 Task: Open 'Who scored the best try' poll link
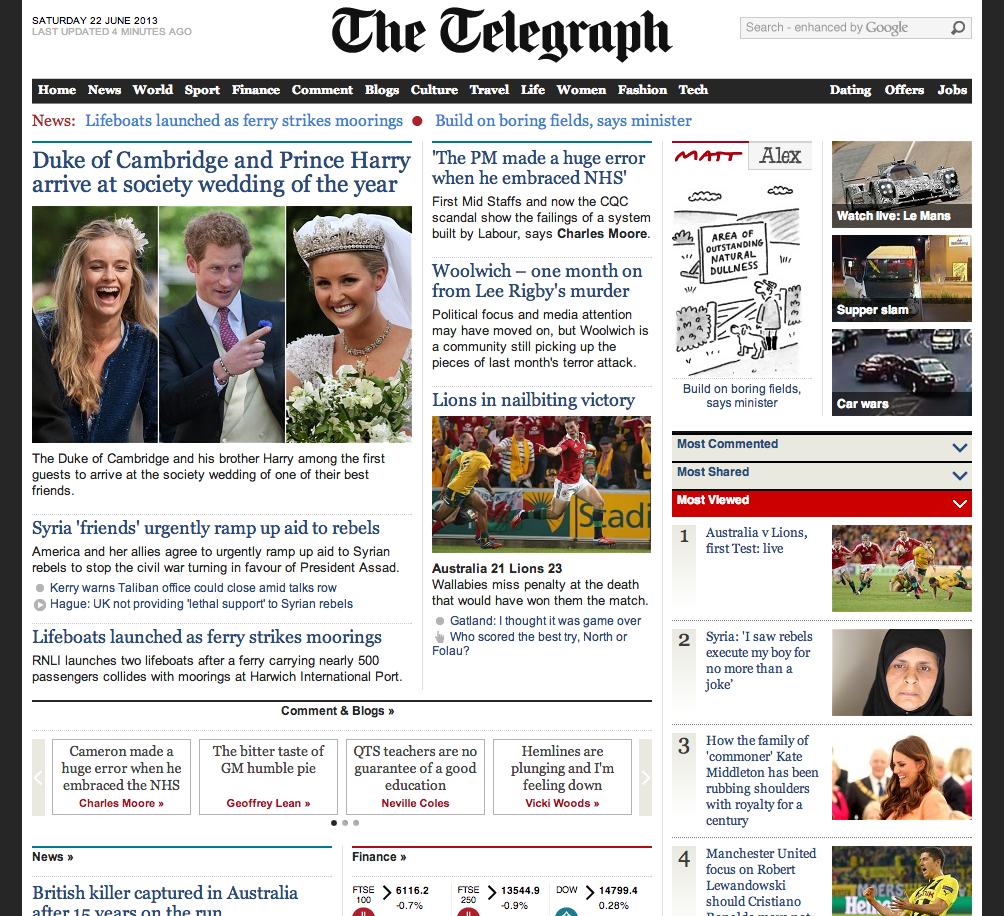(x=530, y=644)
